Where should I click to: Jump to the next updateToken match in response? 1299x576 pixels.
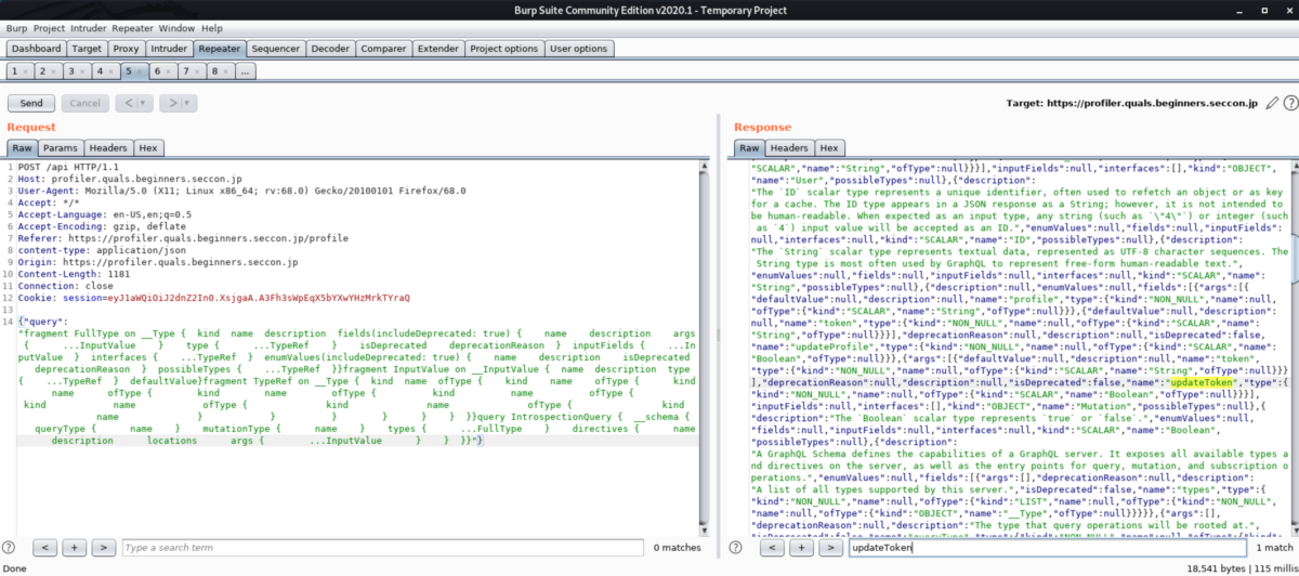(830, 548)
